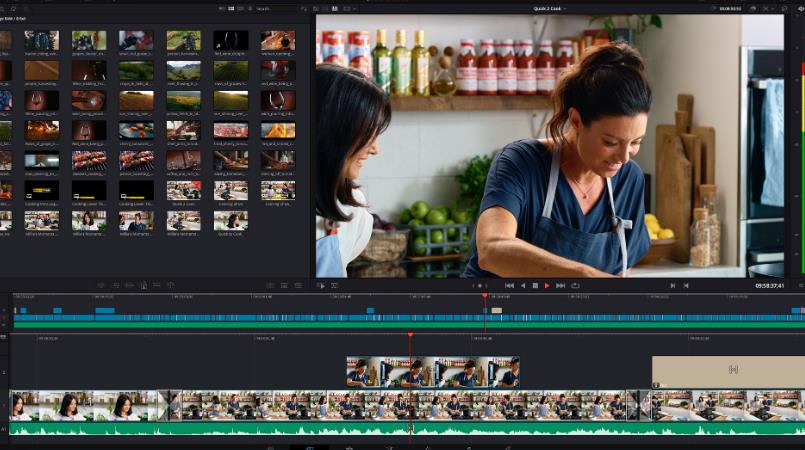Screen dimensions: 805x450
Task: Switch media pool to strip view
Action: coord(240,9)
